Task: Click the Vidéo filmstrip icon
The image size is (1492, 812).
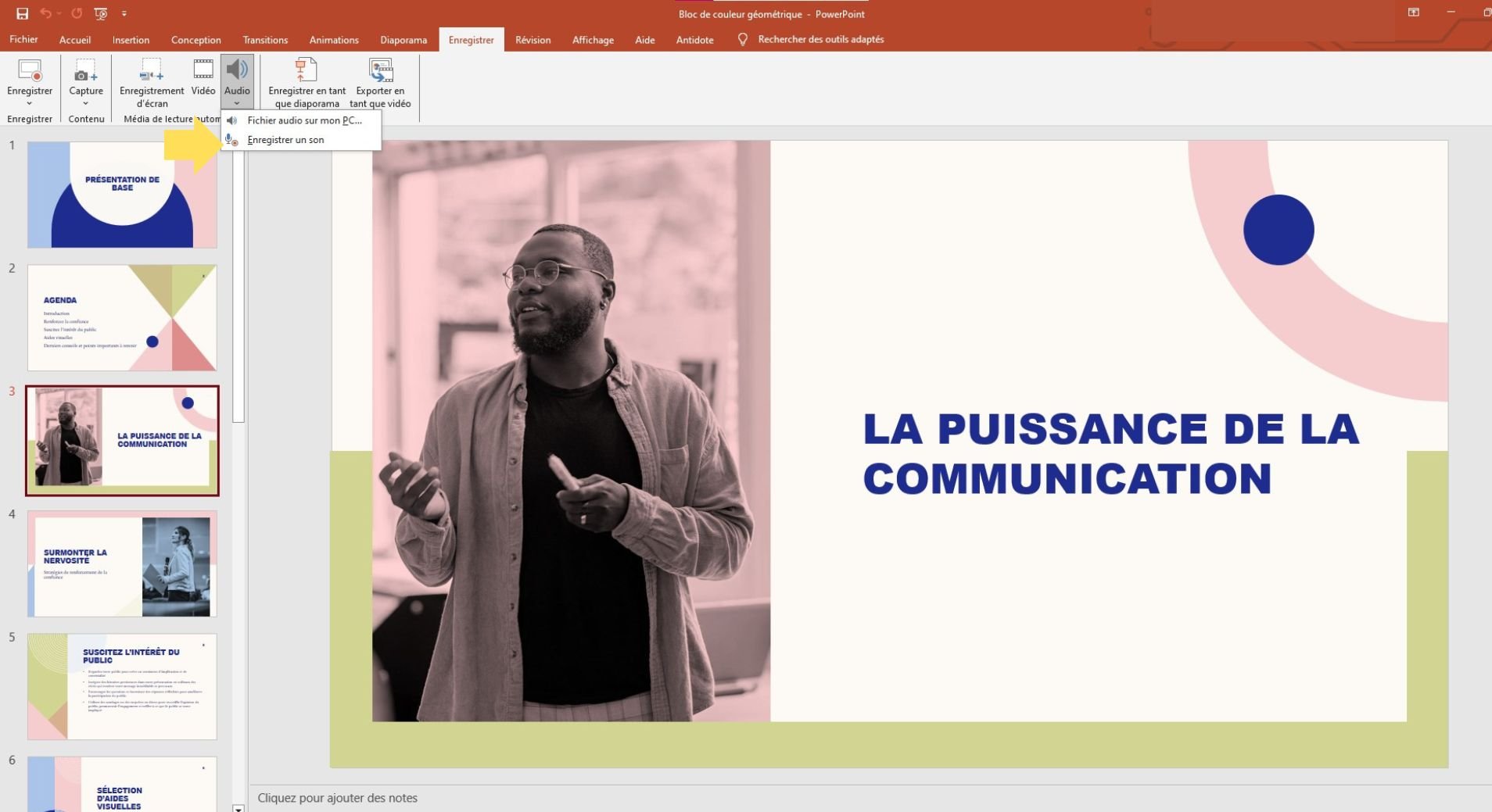Action: (203, 70)
